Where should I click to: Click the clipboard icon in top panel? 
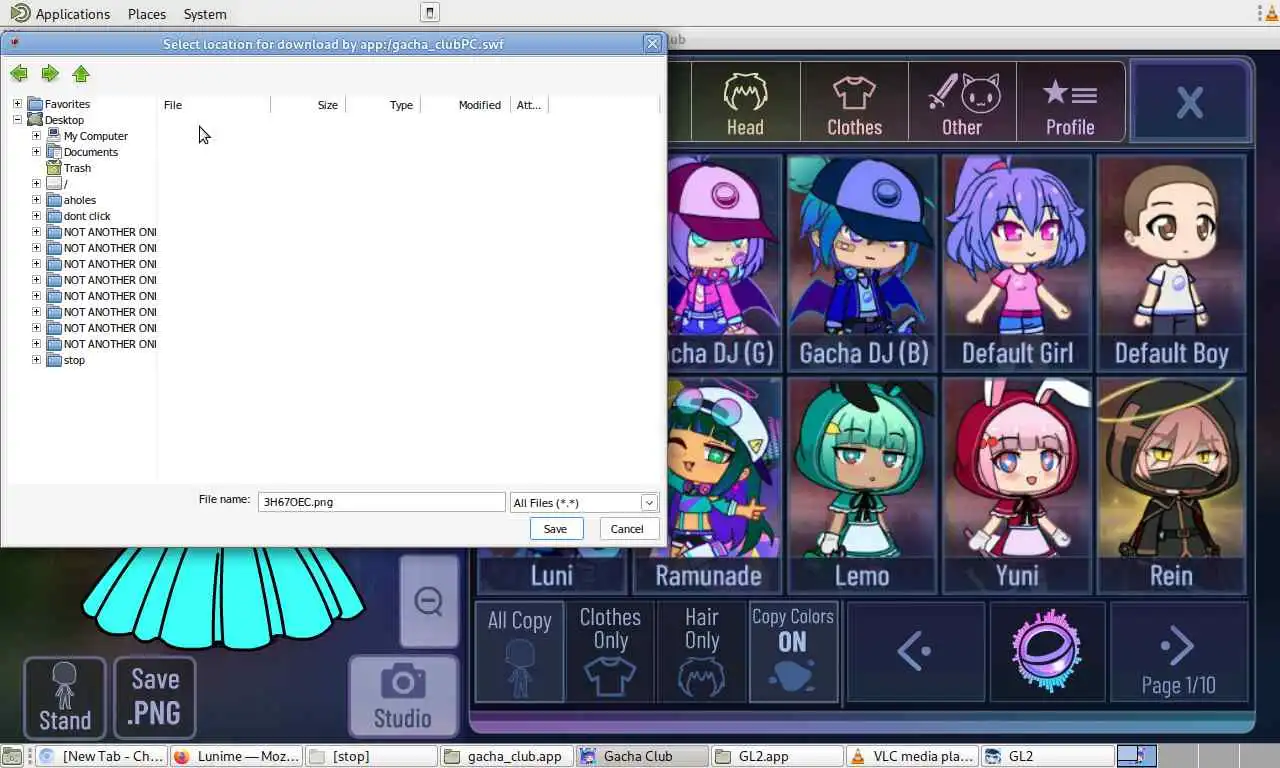tap(429, 13)
